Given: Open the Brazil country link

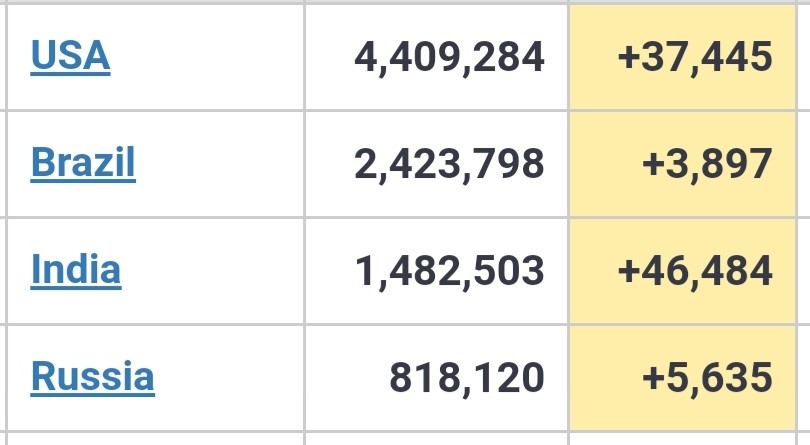Looking at the screenshot, I should [x=83, y=163].
